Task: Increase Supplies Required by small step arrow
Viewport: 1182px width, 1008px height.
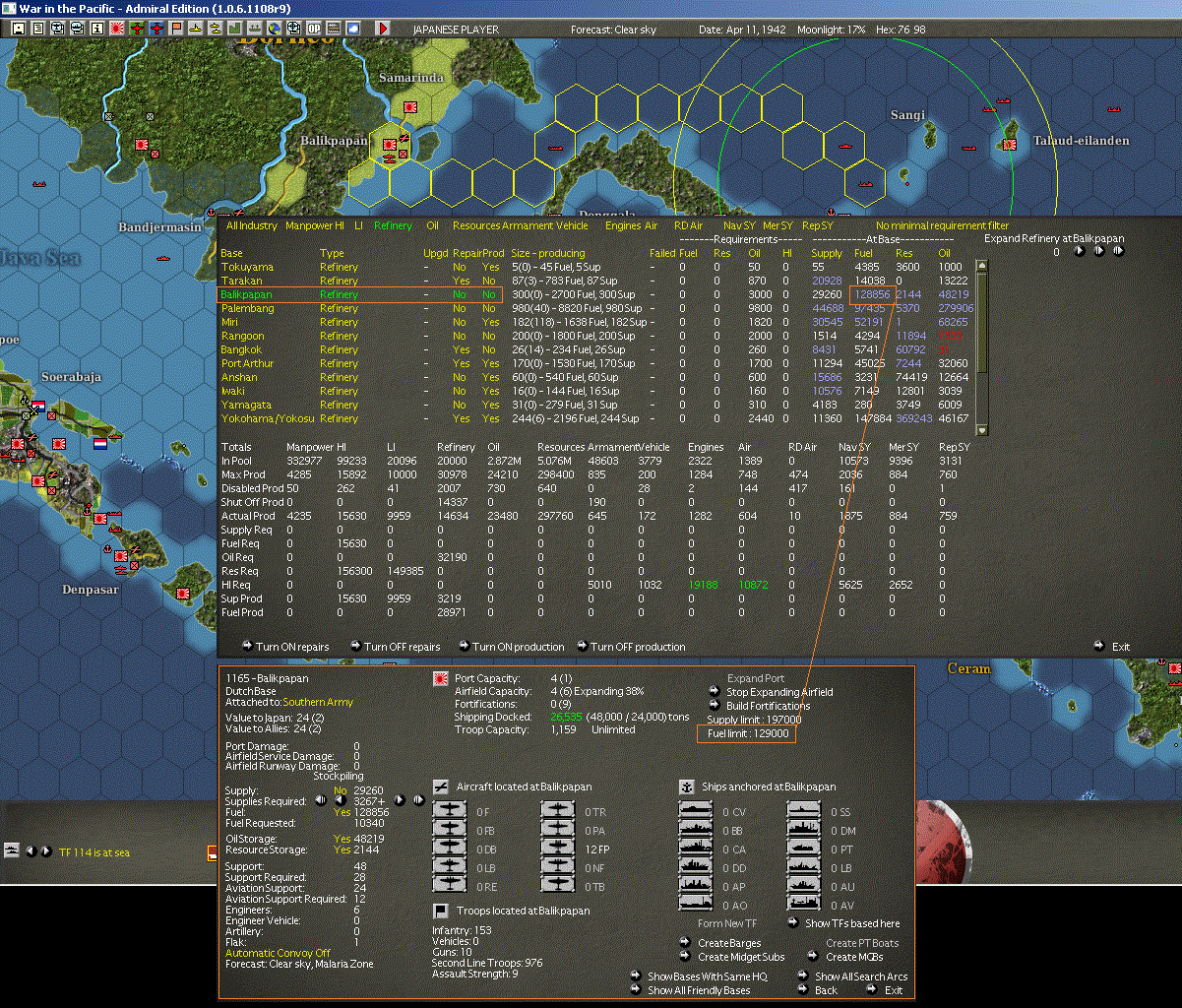Action: click(x=401, y=800)
